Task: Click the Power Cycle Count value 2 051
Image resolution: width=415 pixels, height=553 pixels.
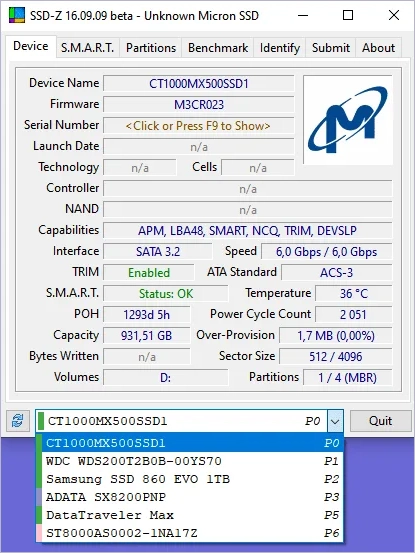Action: (354, 315)
